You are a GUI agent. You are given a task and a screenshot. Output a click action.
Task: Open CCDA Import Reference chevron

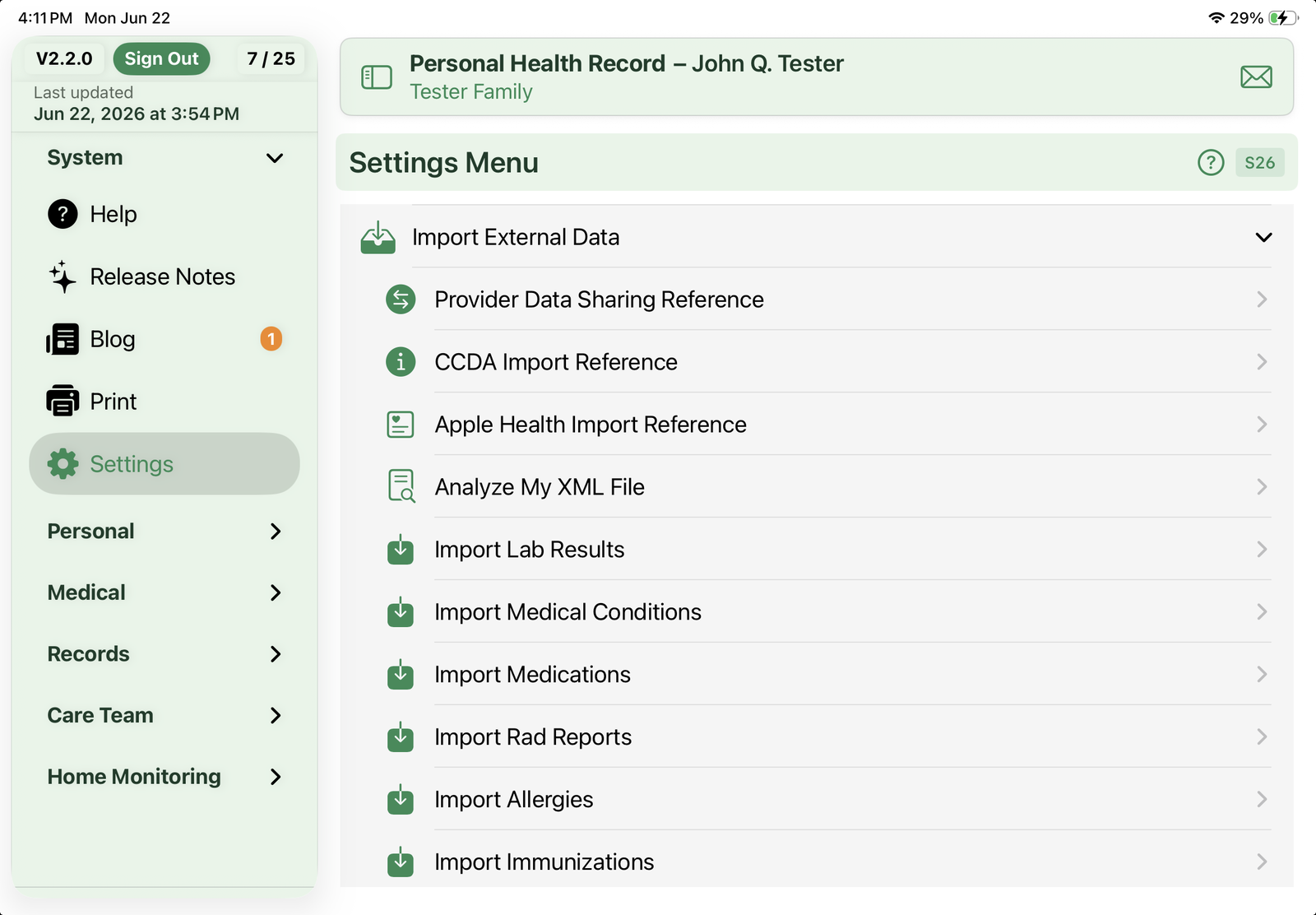tap(1262, 362)
